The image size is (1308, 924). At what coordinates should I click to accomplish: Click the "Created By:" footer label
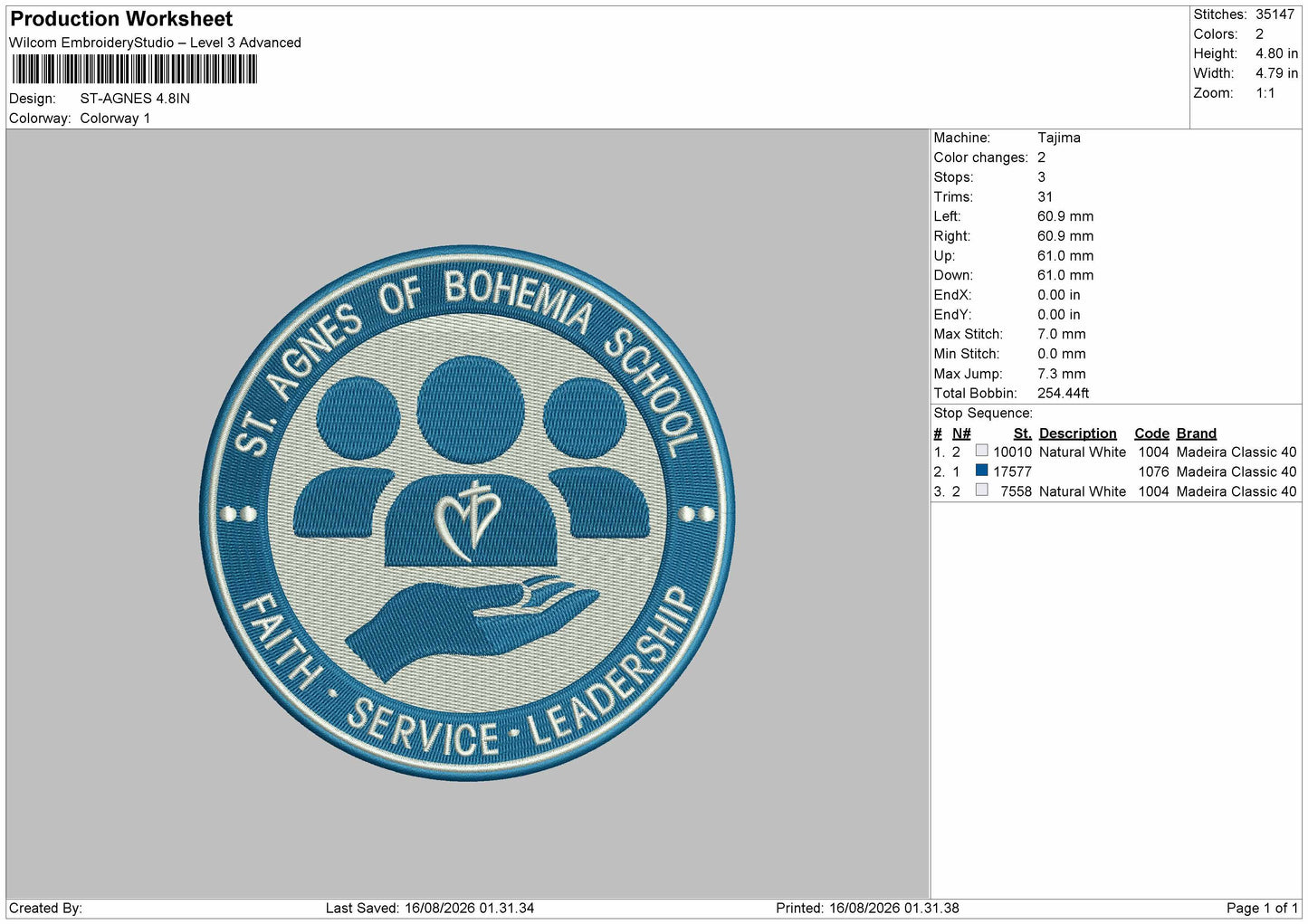45,909
